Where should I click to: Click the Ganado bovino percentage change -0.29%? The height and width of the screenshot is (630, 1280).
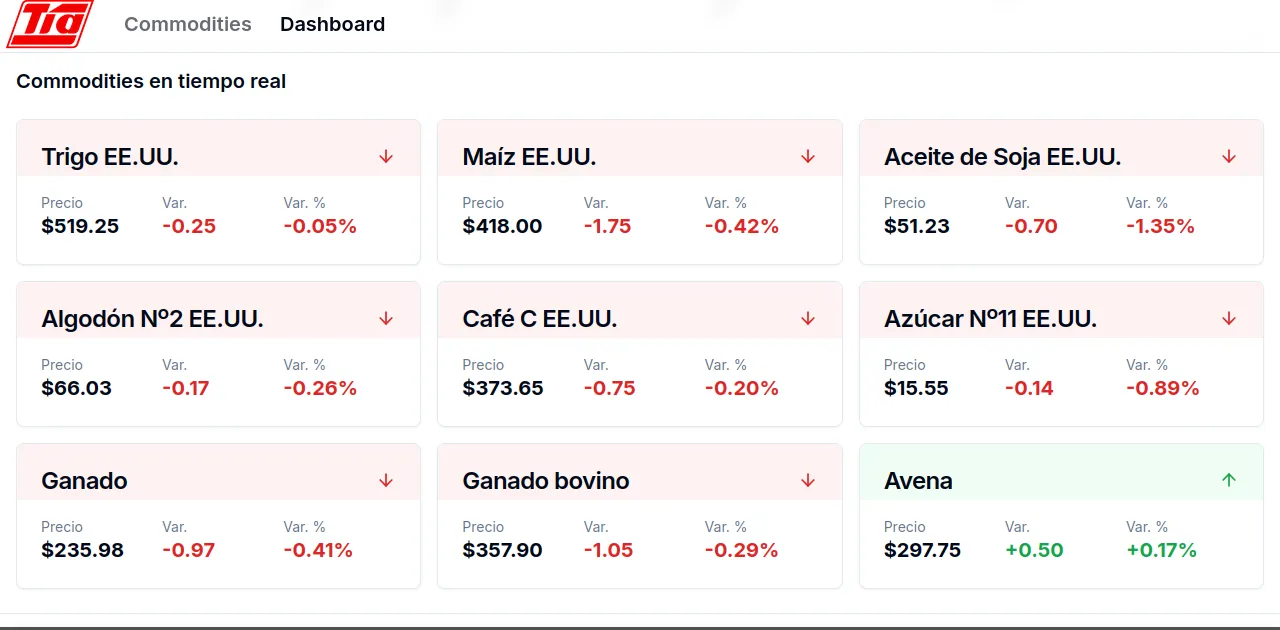coord(741,549)
